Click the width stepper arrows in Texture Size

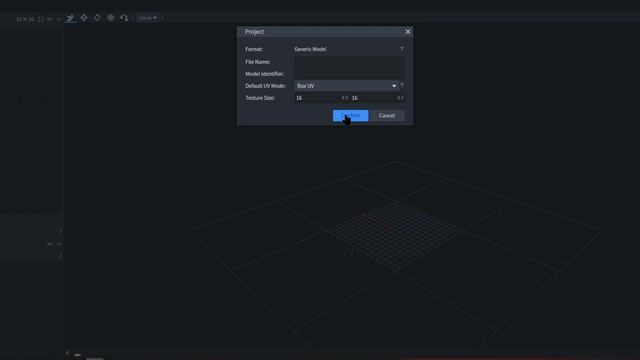tap(345, 98)
